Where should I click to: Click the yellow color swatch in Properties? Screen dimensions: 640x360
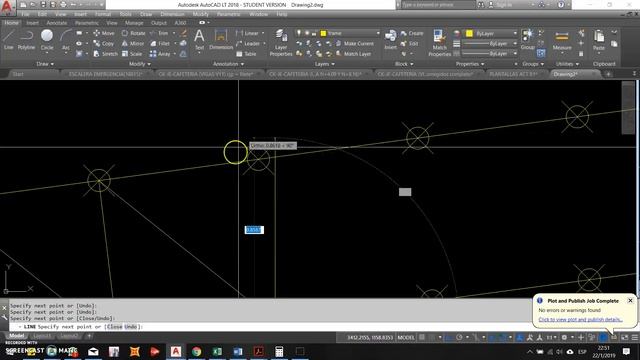coord(469,33)
